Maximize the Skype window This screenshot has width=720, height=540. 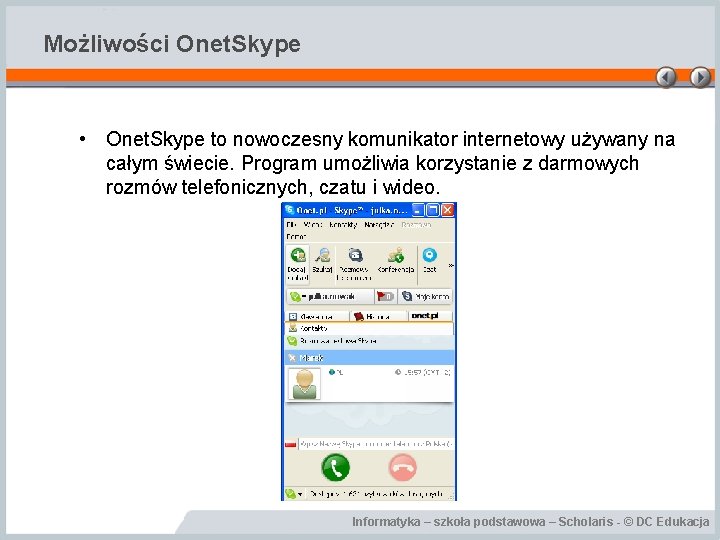(433, 210)
